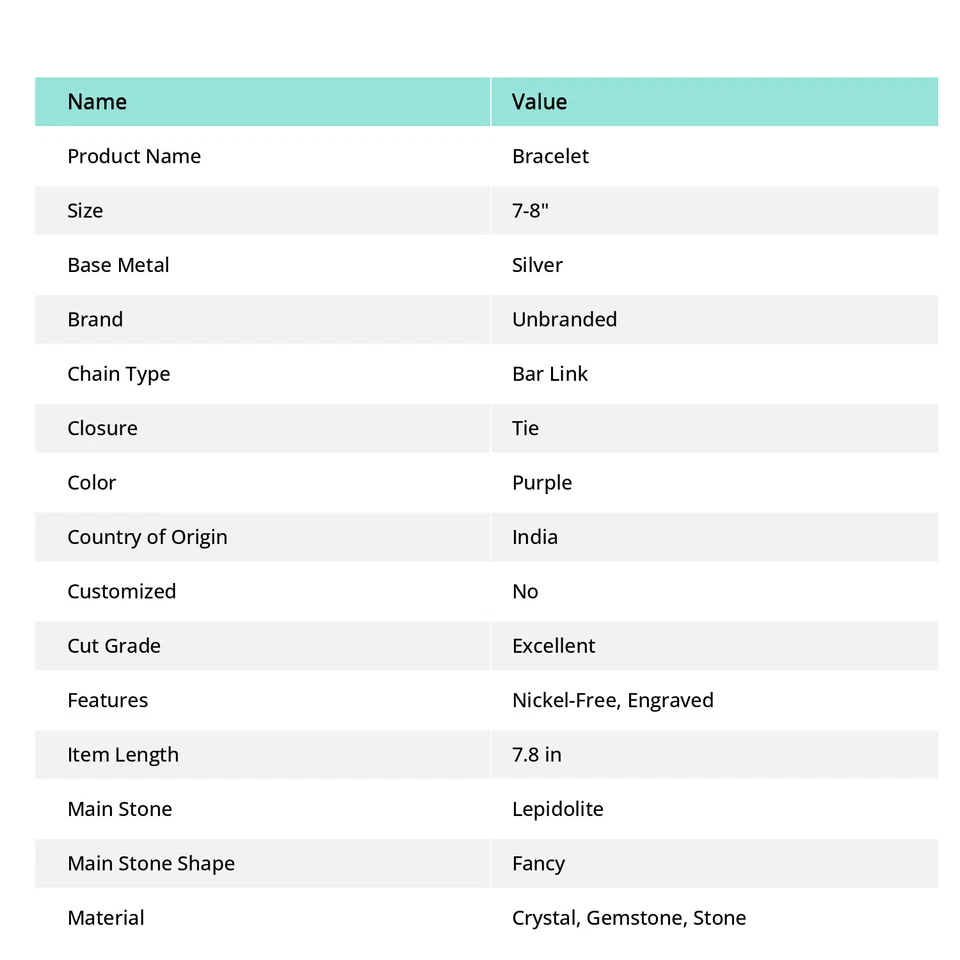
Task: Click the 7.8 in length value
Action: pyautogui.click(x=536, y=755)
